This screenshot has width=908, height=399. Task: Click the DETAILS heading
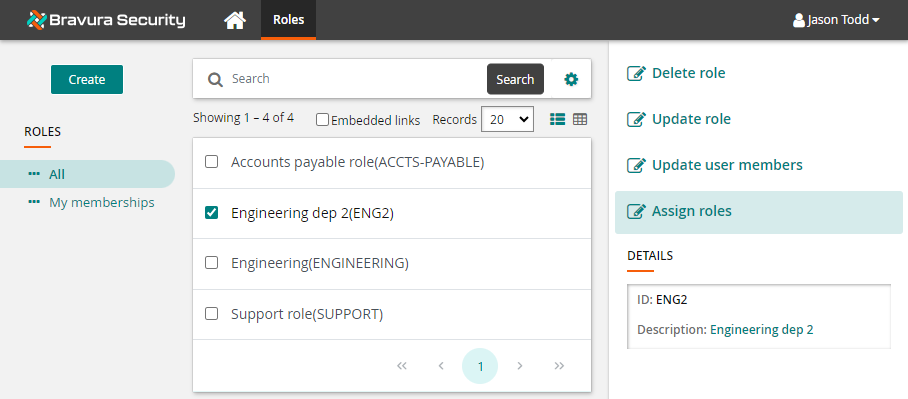coord(650,255)
